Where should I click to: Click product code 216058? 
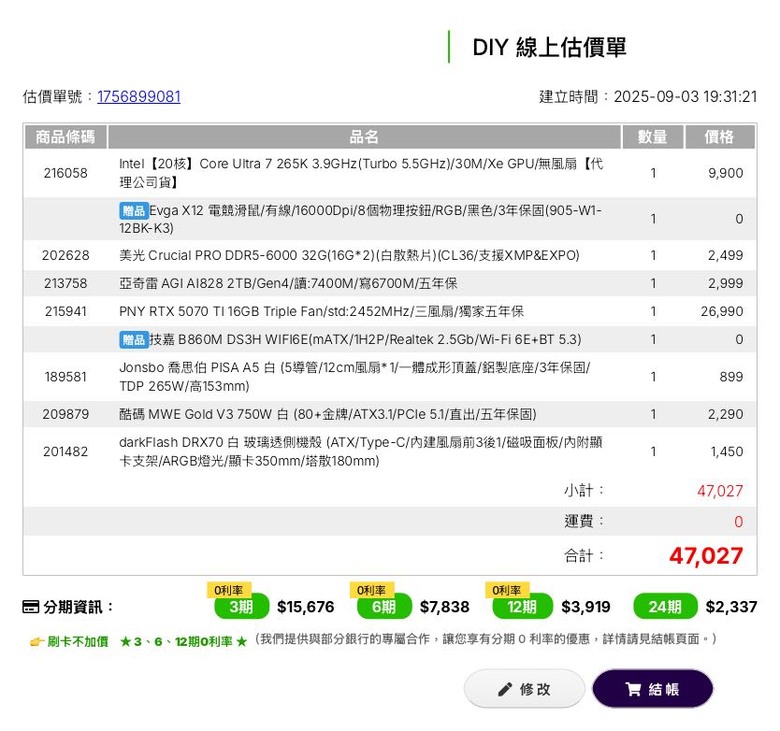tap(66, 173)
